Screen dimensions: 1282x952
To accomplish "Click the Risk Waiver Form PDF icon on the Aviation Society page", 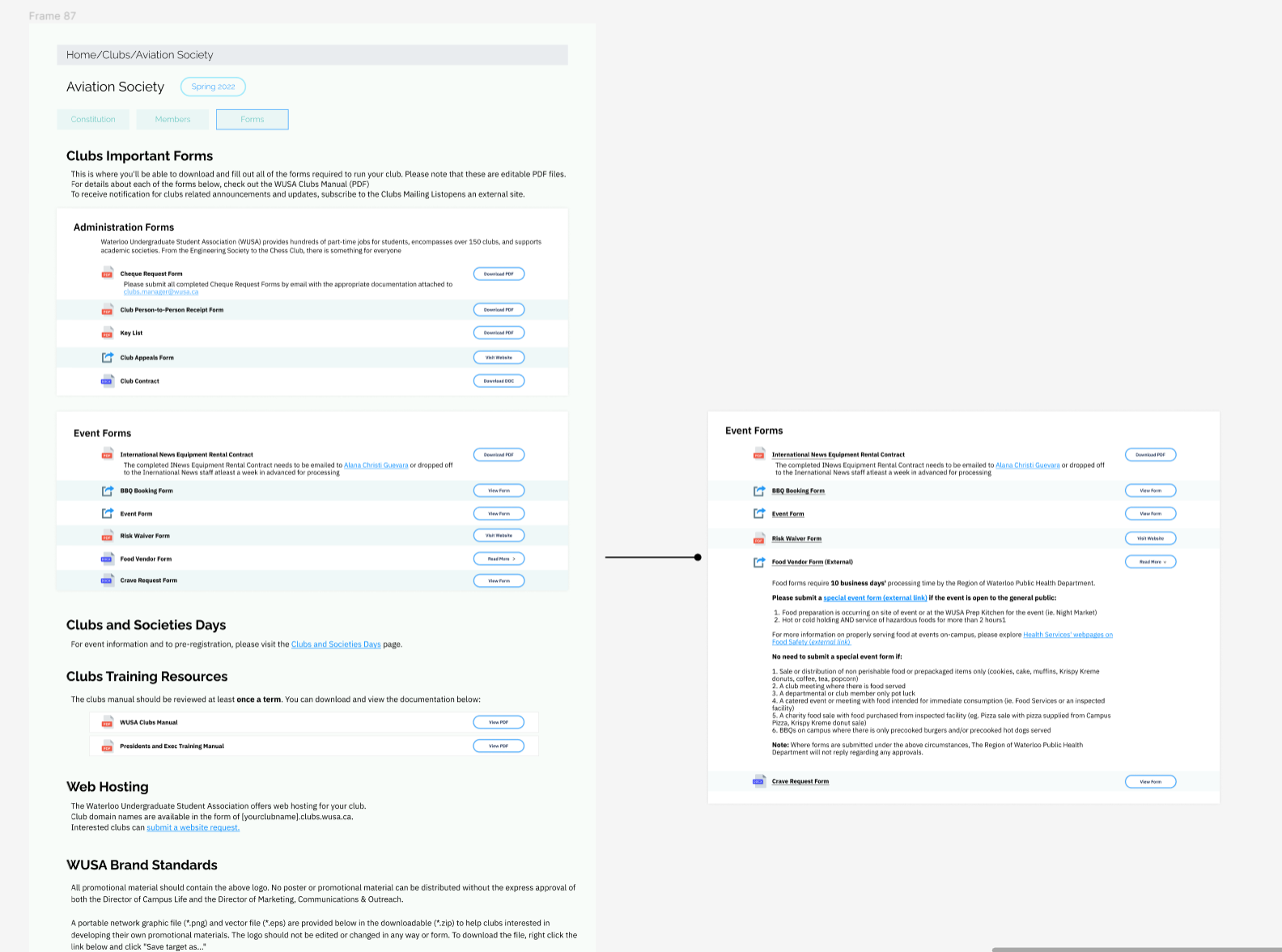I will point(107,536).
